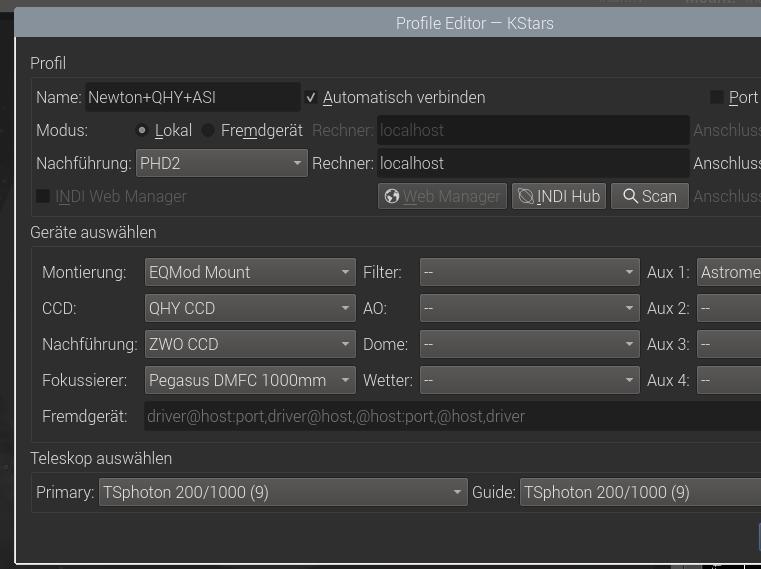Click the Scan magnifier icon
Image resolution: width=761 pixels, height=569 pixels.
pos(630,196)
